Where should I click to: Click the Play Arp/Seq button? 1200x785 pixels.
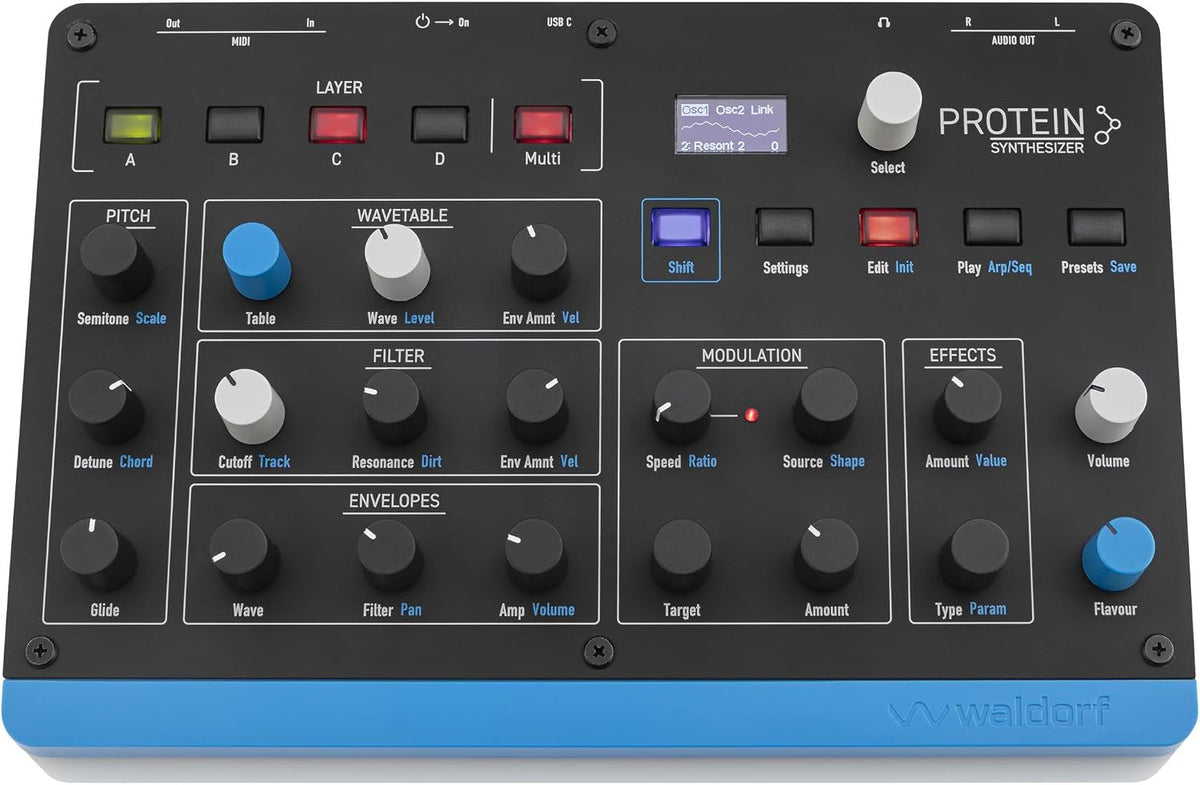pyautogui.click(x=992, y=227)
